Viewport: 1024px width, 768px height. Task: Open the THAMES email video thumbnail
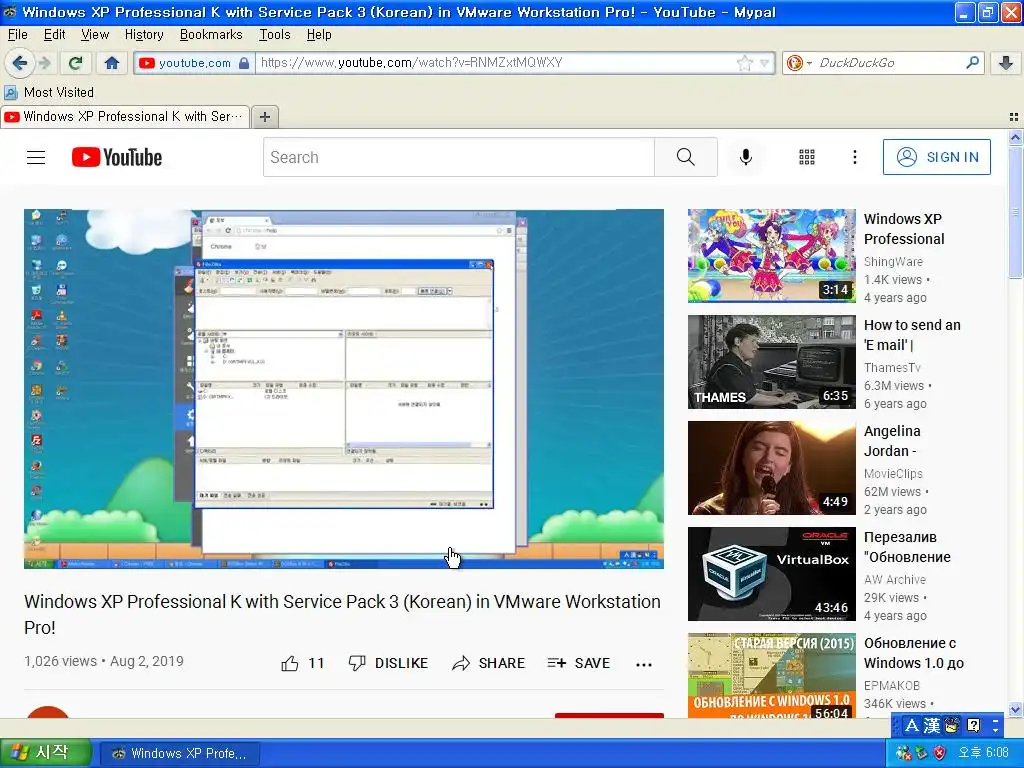point(771,362)
